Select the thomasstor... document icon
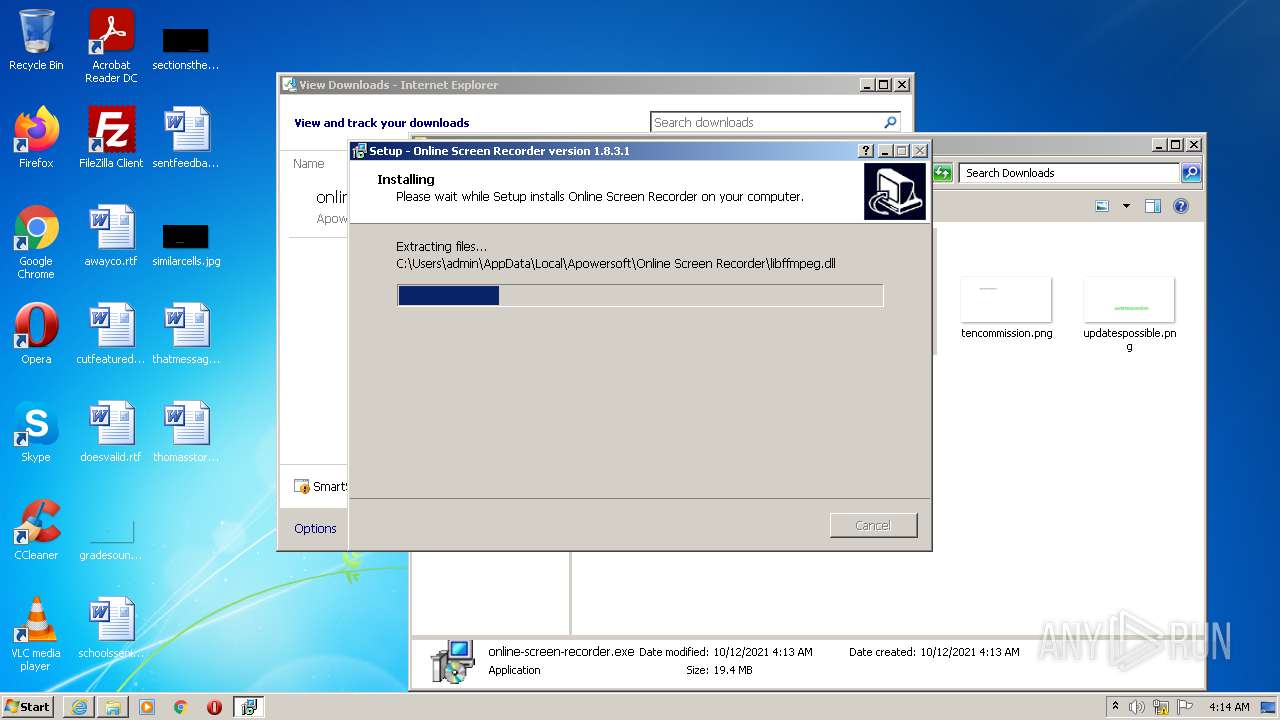Image resolution: width=1280 pixels, height=720 pixels. tap(186, 431)
